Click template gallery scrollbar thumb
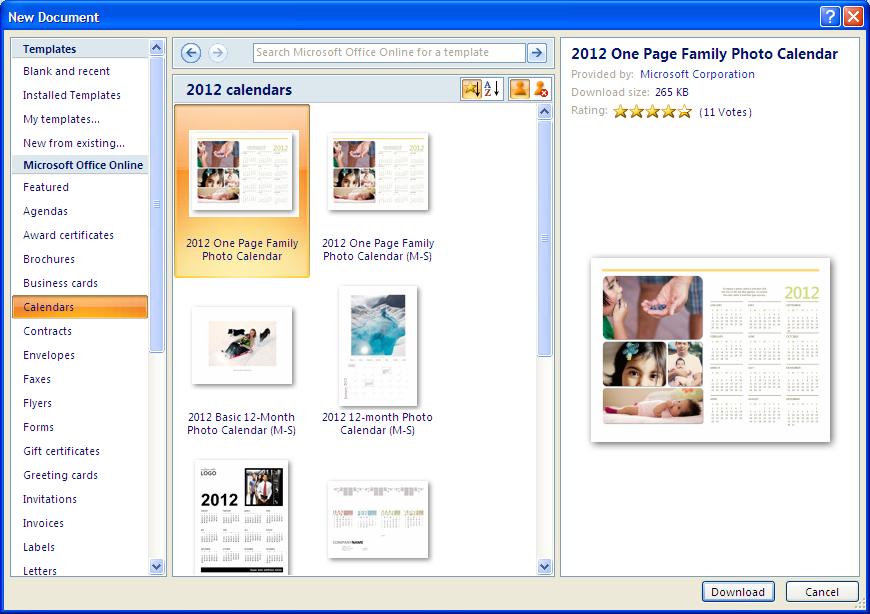This screenshot has width=870, height=614. pos(545,239)
